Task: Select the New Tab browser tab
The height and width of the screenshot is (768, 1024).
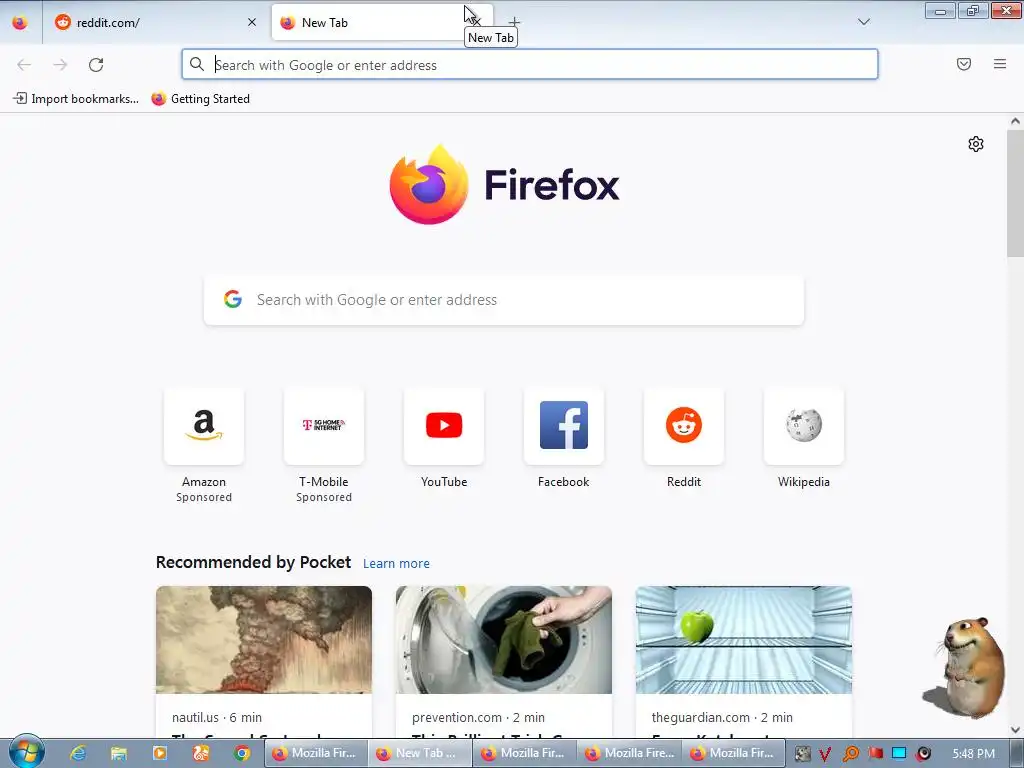Action: [x=382, y=22]
